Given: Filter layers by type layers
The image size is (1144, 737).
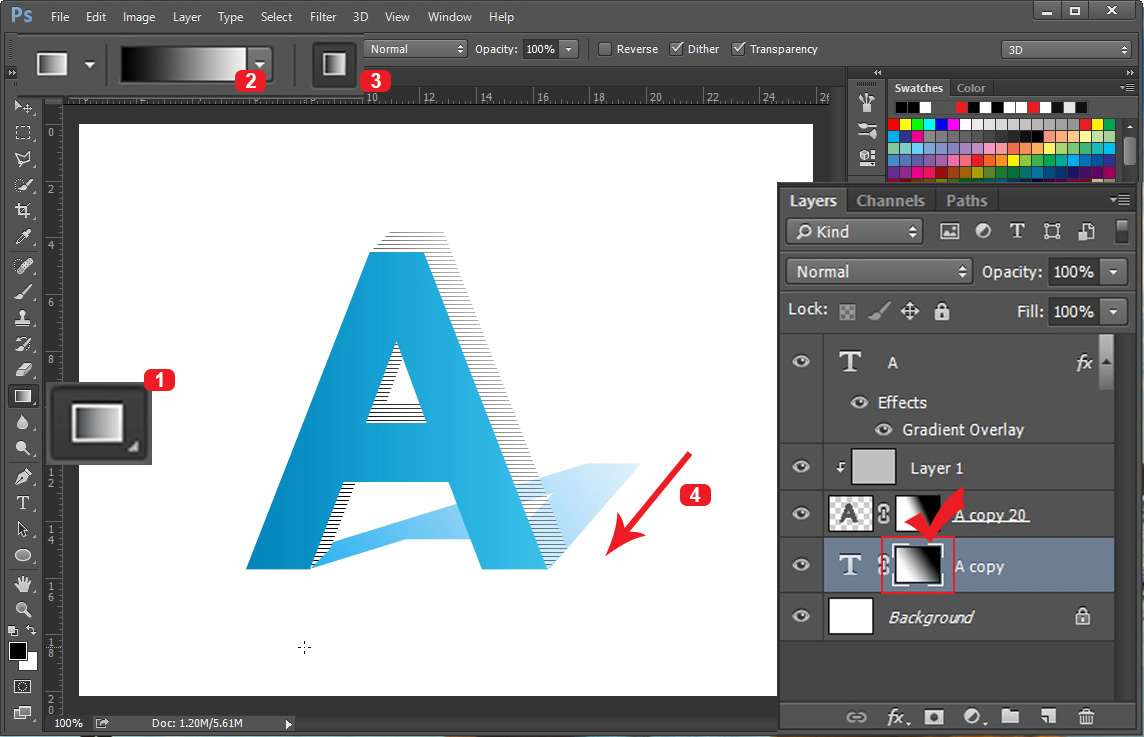Looking at the screenshot, I should click(x=1017, y=231).
